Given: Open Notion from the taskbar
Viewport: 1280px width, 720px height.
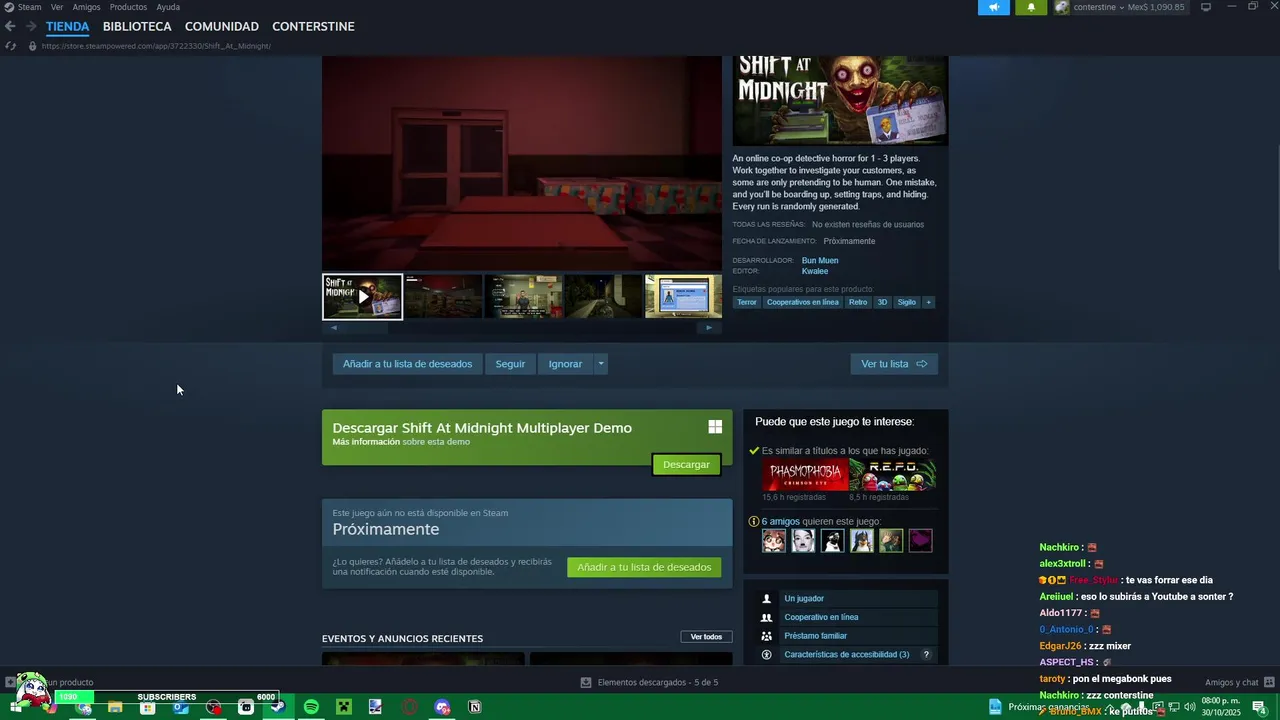Looking at the screenshot, I should [x=475, y=707].
